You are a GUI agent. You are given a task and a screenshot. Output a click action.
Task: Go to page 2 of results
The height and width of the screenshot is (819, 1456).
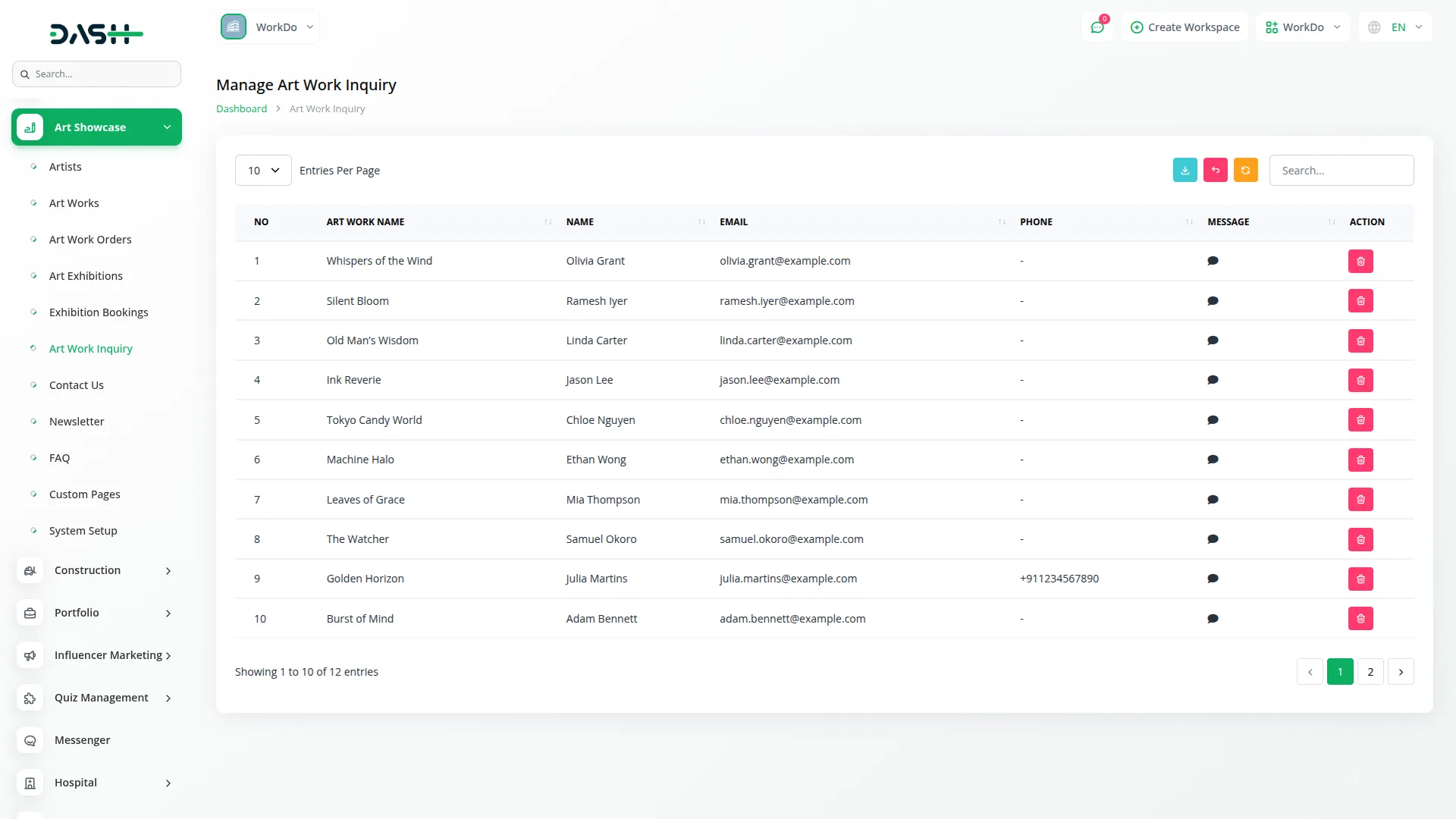pos(1370,672)
